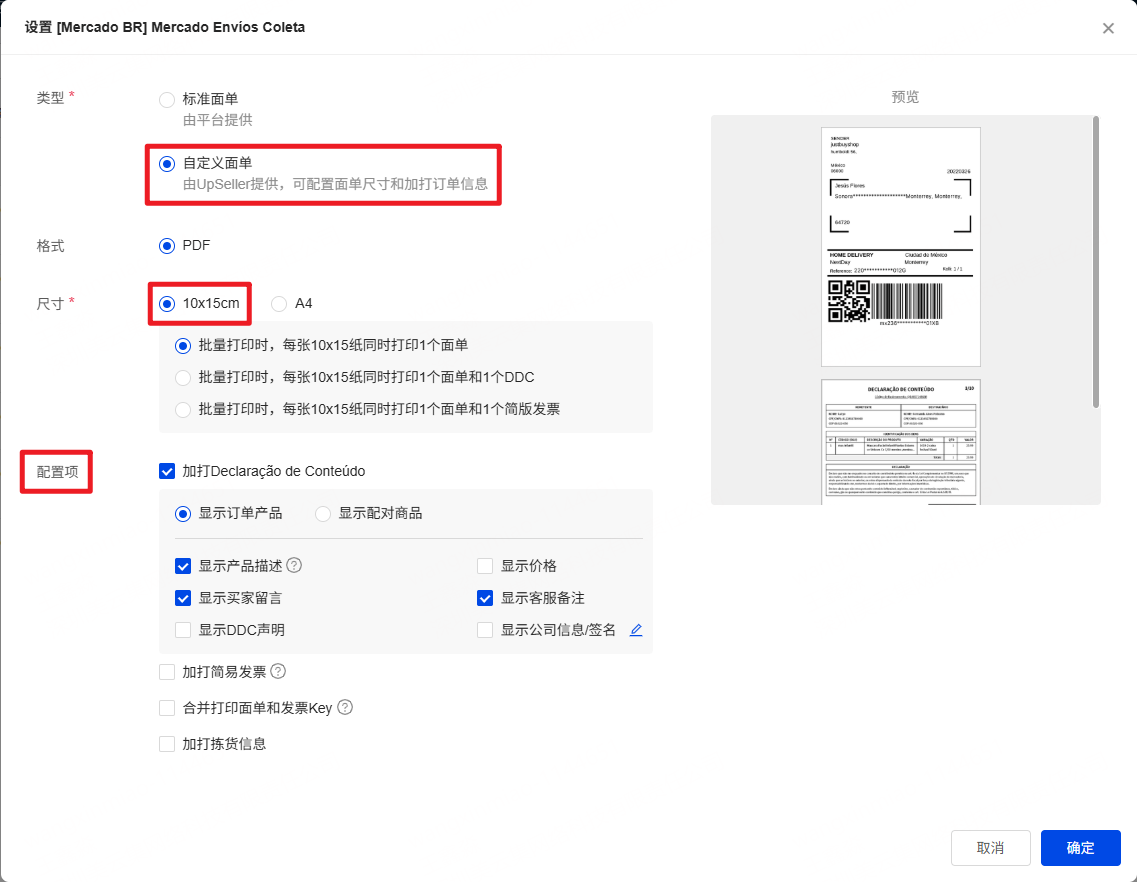Uncheck 加打Declaração de Conteúdo checkbox
This screenshot has height=882, width=1137.
click(167, 471)
